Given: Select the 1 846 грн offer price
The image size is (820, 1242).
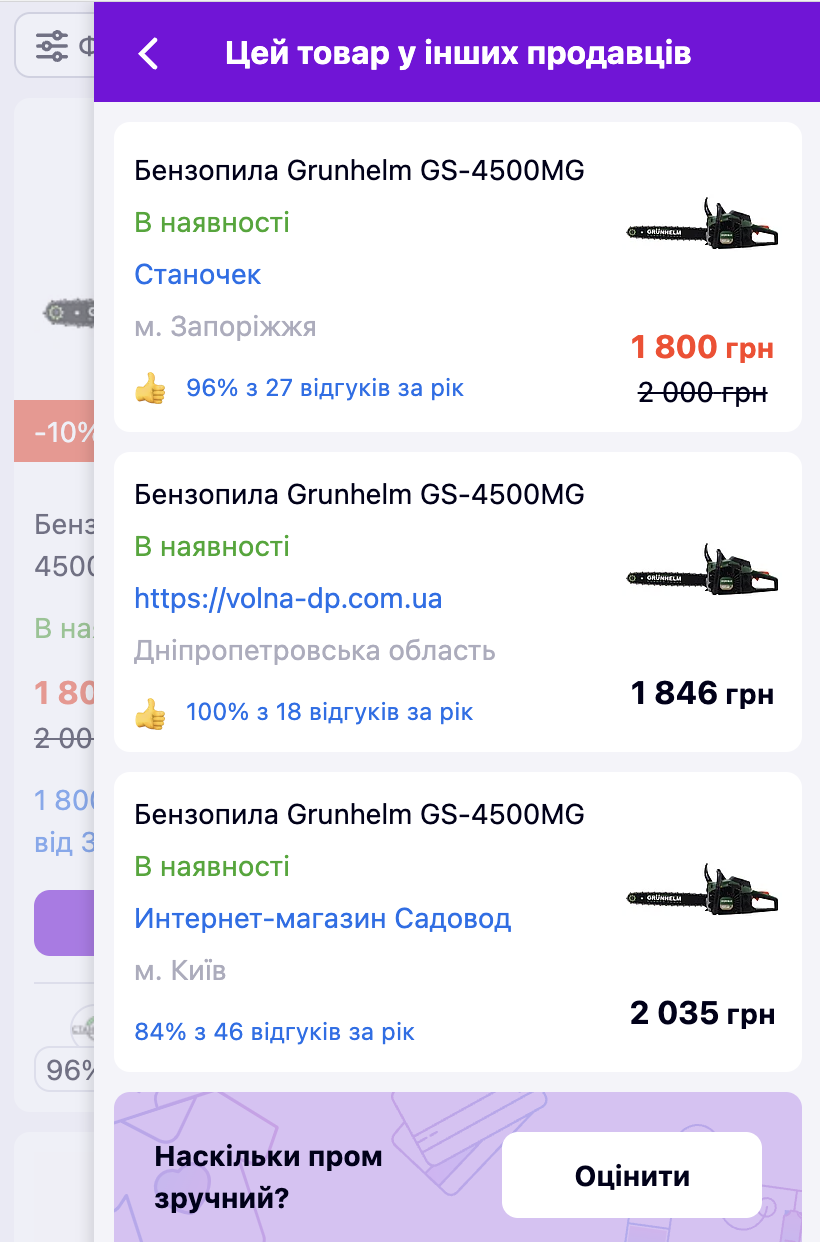Looking at the screenshot, I should (702, 692).
